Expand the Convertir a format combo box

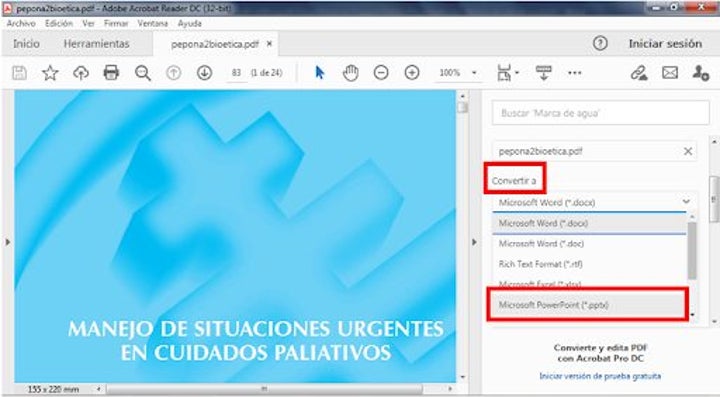[594, 202]
